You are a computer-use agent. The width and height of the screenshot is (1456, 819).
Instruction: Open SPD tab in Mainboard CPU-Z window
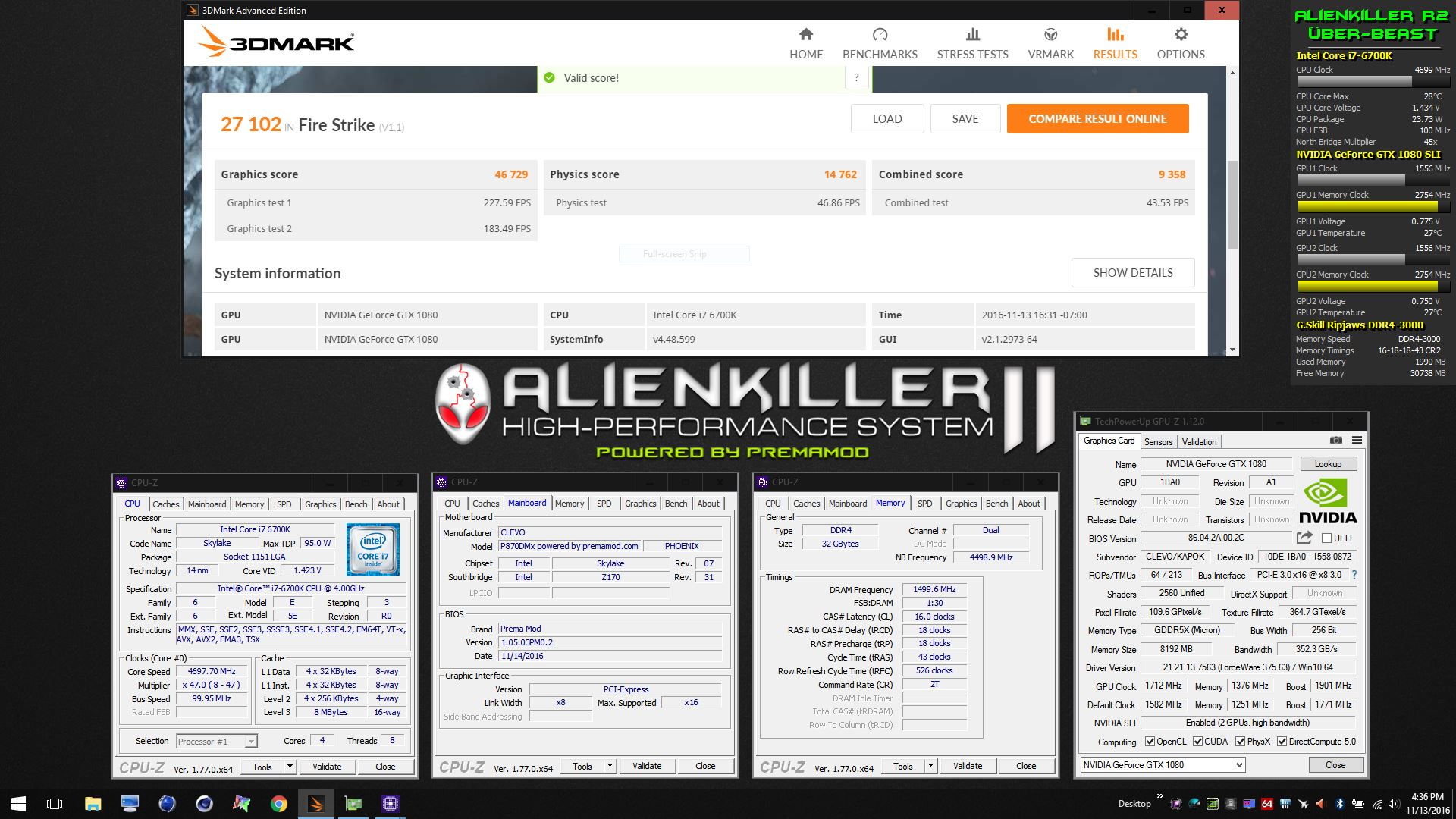click(604, 504)
